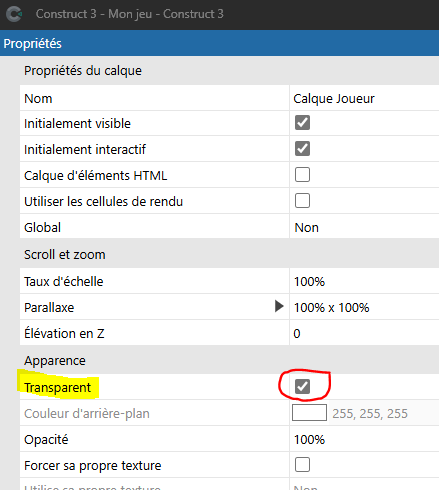Viewport: 439px width, 490px height.
Task: Open the Couleur d'arrière-plan color swatch
Action: tap(309, 413)
